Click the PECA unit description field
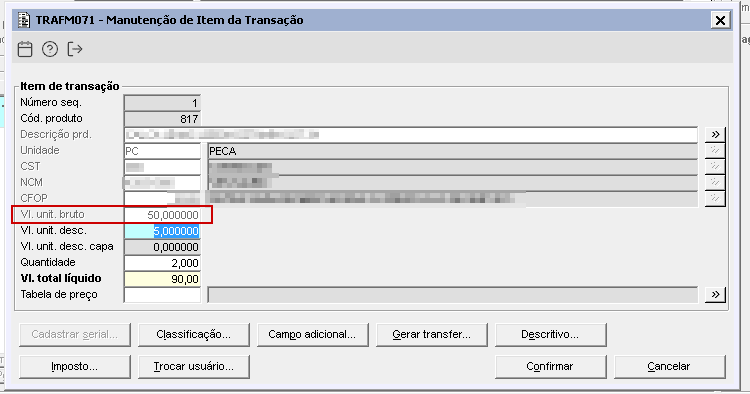Screen dimensions: 750x394 (x=452, y=151)
